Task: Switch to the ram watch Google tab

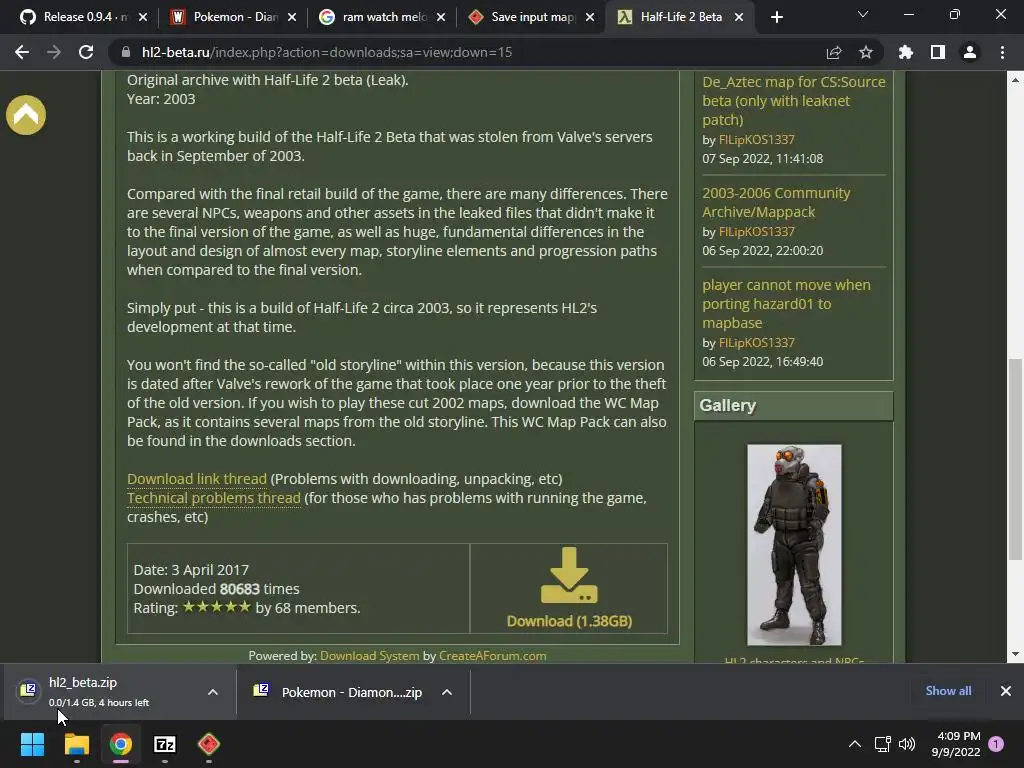Action: click(382, 17)
